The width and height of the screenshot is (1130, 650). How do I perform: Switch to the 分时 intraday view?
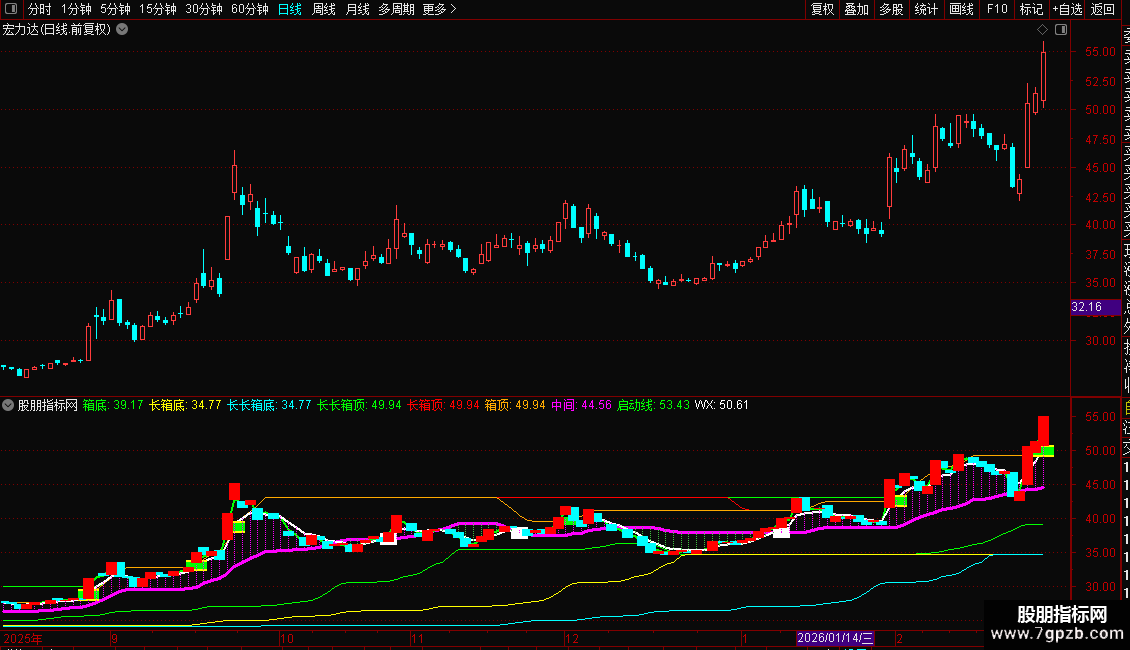point(39,10)
